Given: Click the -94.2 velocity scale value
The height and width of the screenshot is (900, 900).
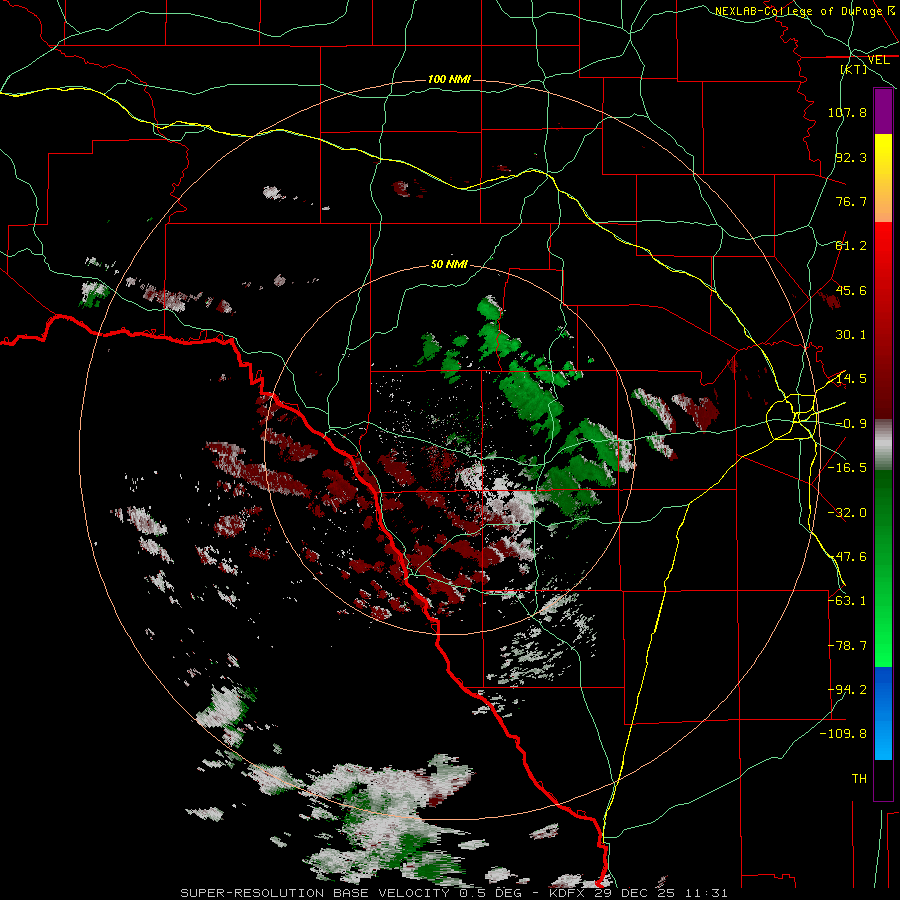Looking at the screenshot, I should tap(847, 690).
